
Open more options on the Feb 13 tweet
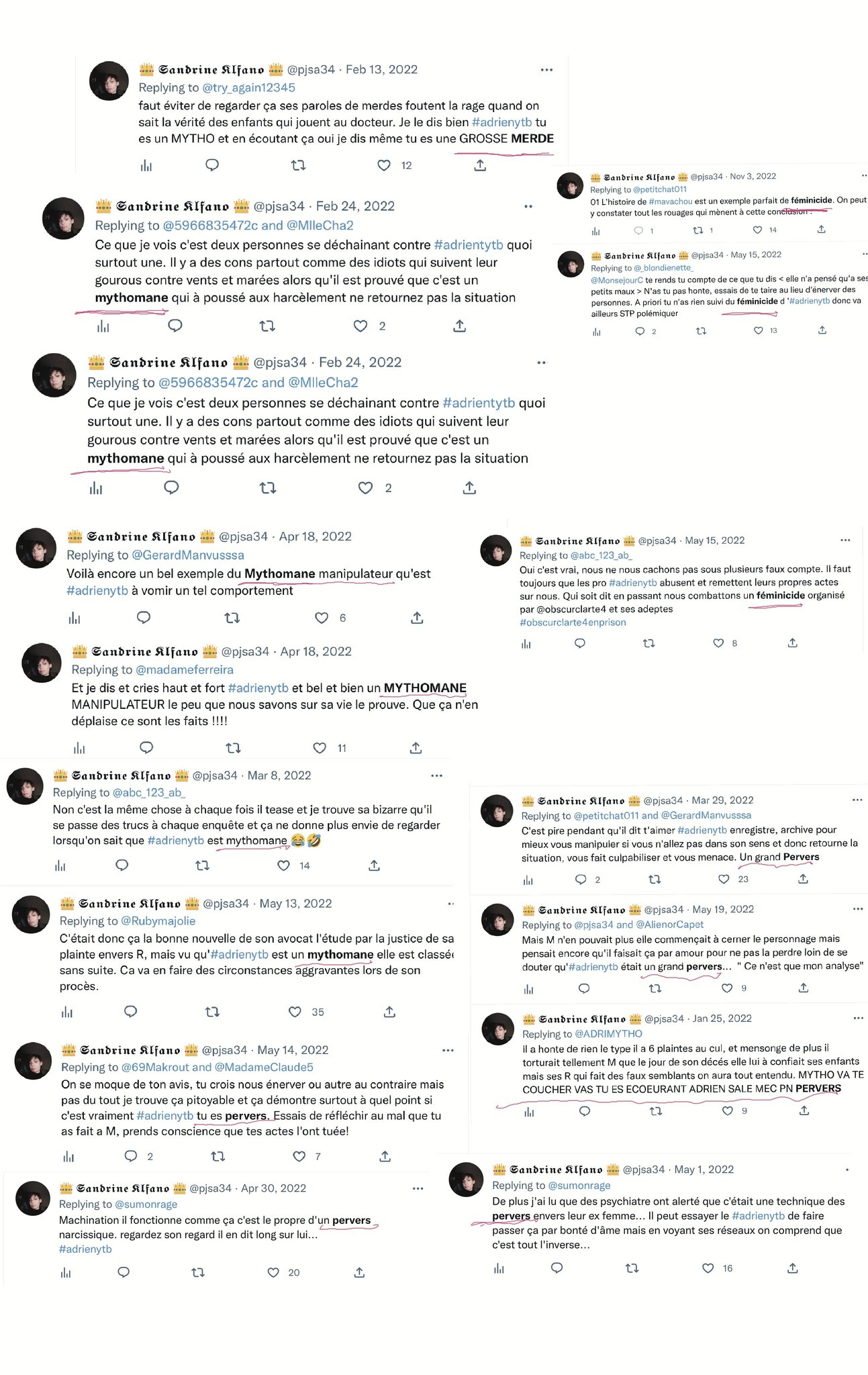coord(546,70)
